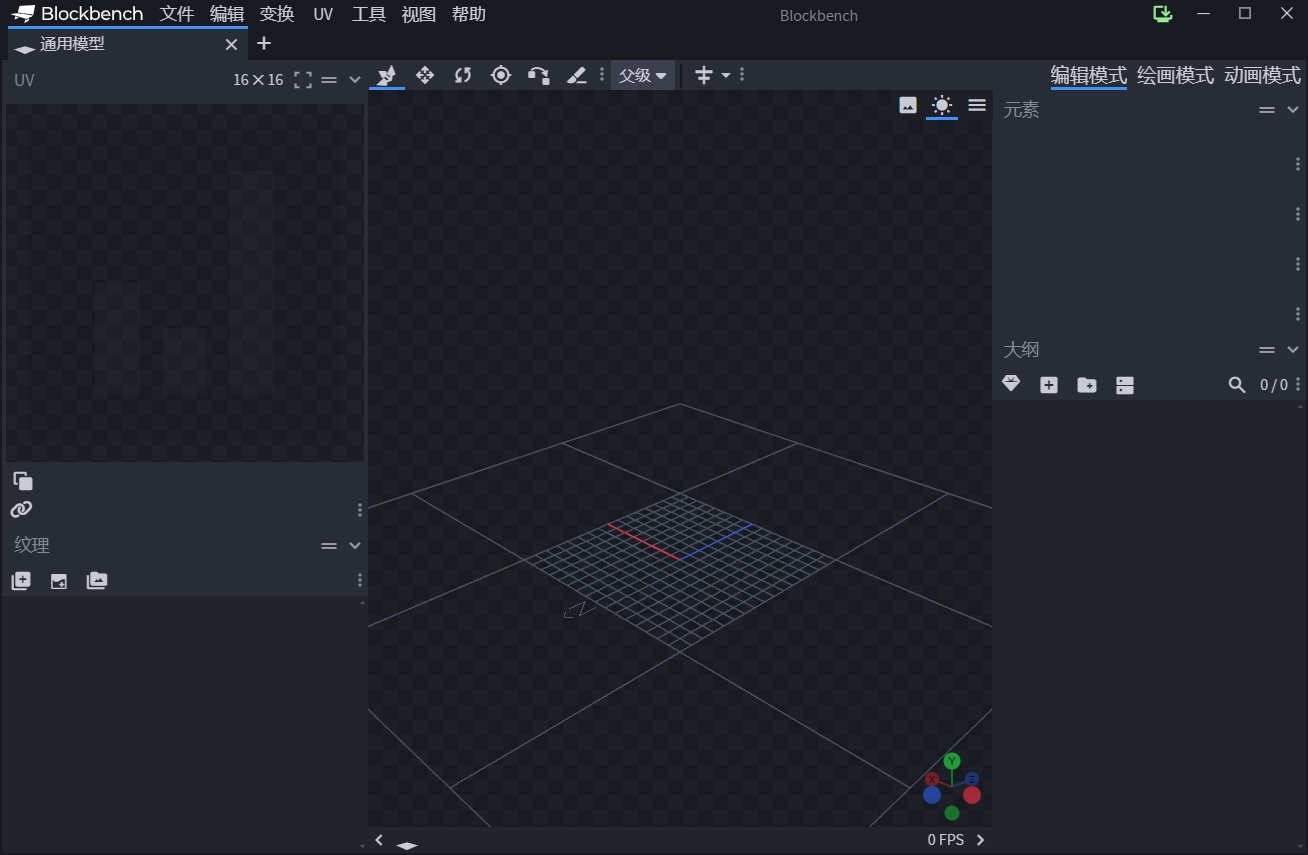Image resolution: width=1308 pixels, height=855 pixels.
Task: Create a new texture with second 纹理 icon
Action: click(x=59, y=581)
